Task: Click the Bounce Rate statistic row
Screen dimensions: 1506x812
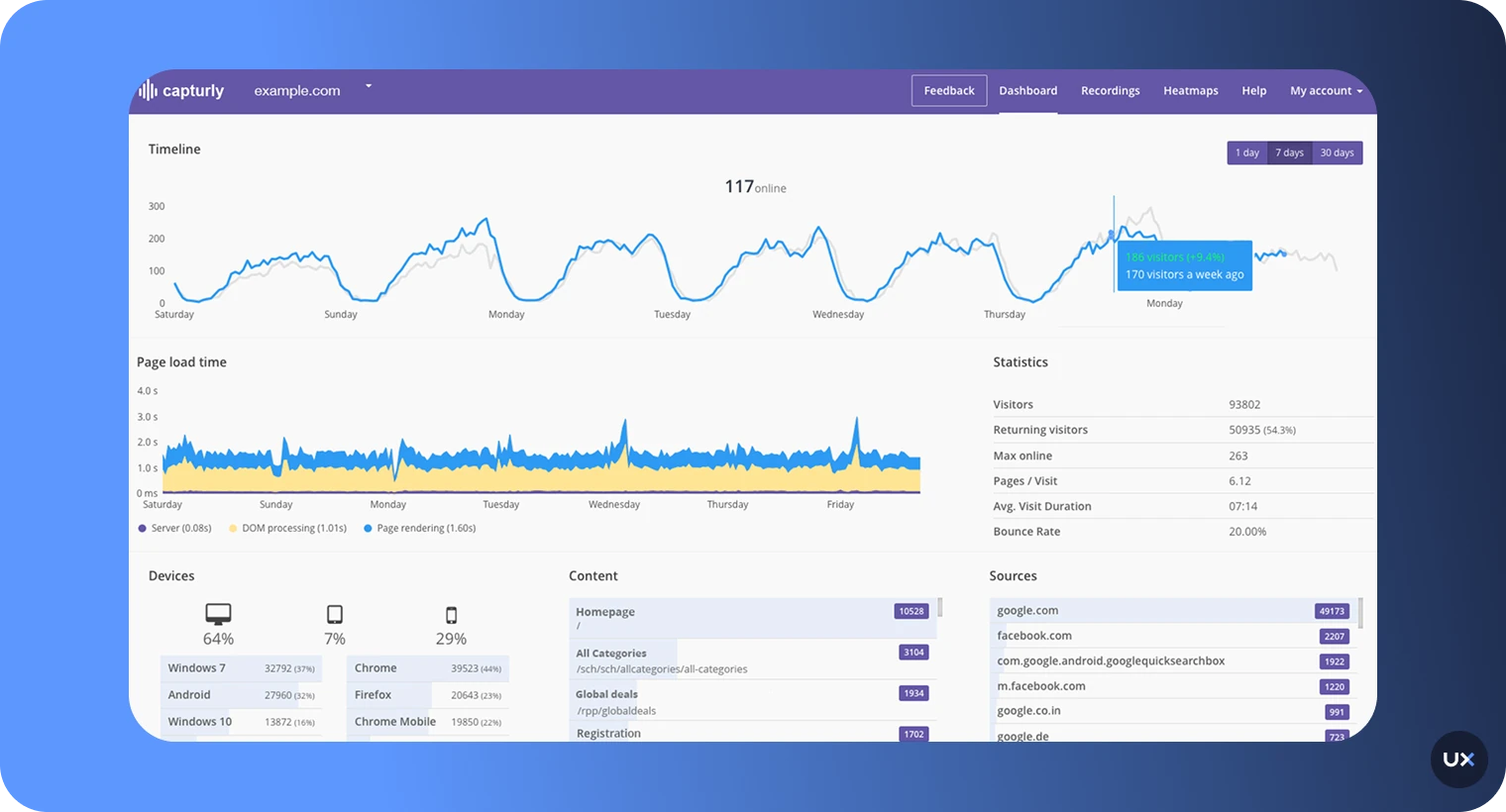Action: pos(1182,532)
